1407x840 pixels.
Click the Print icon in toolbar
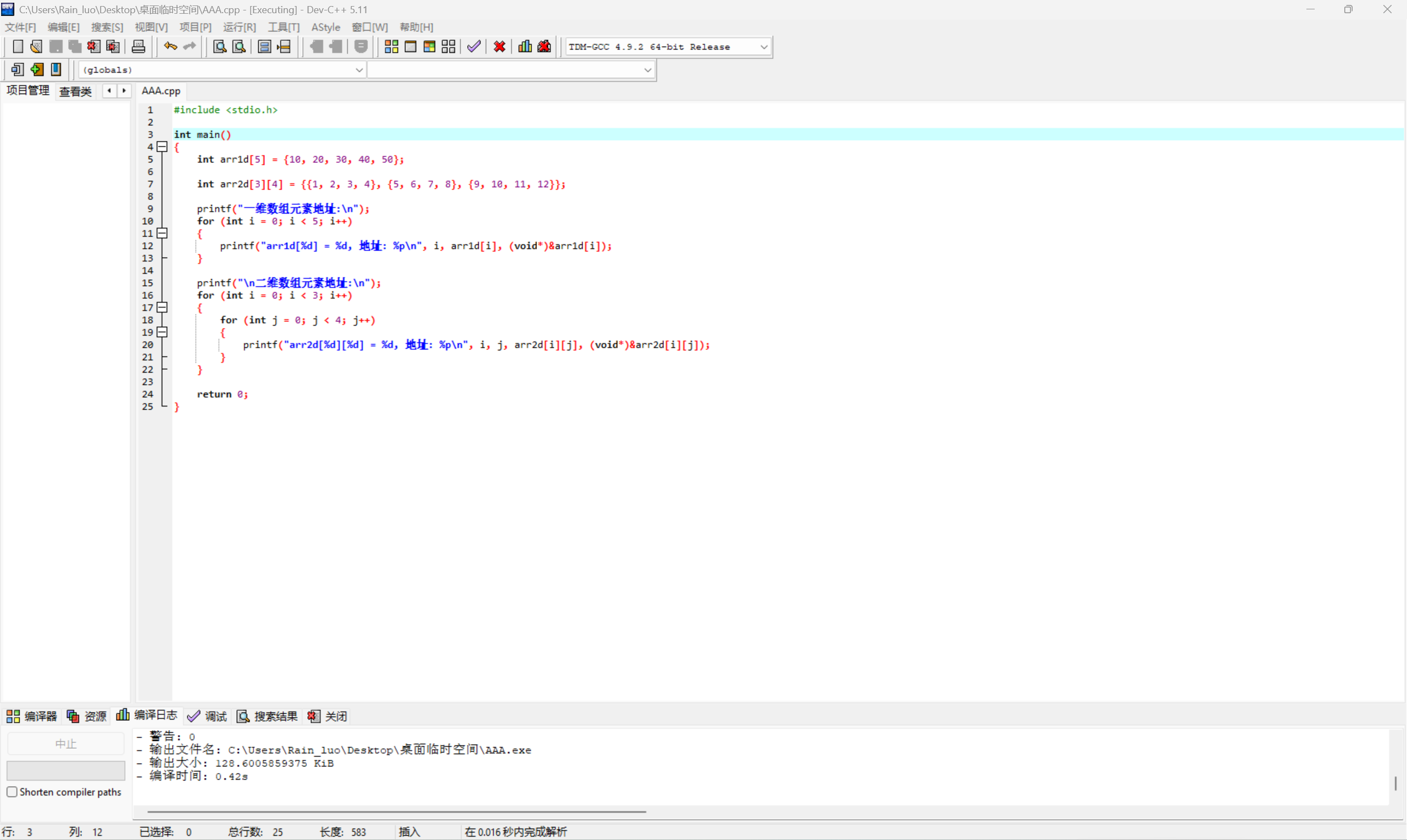(138, 46)
